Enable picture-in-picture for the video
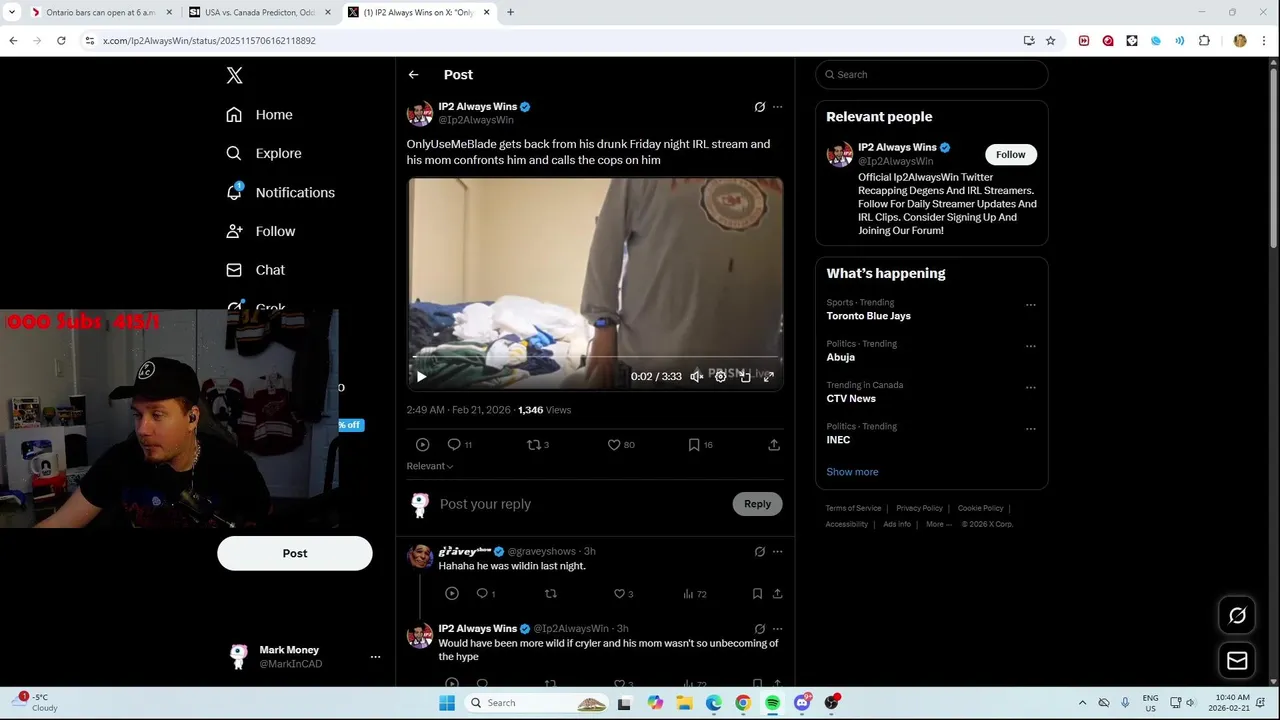1280x720 pixels. (x=744, y=377)
